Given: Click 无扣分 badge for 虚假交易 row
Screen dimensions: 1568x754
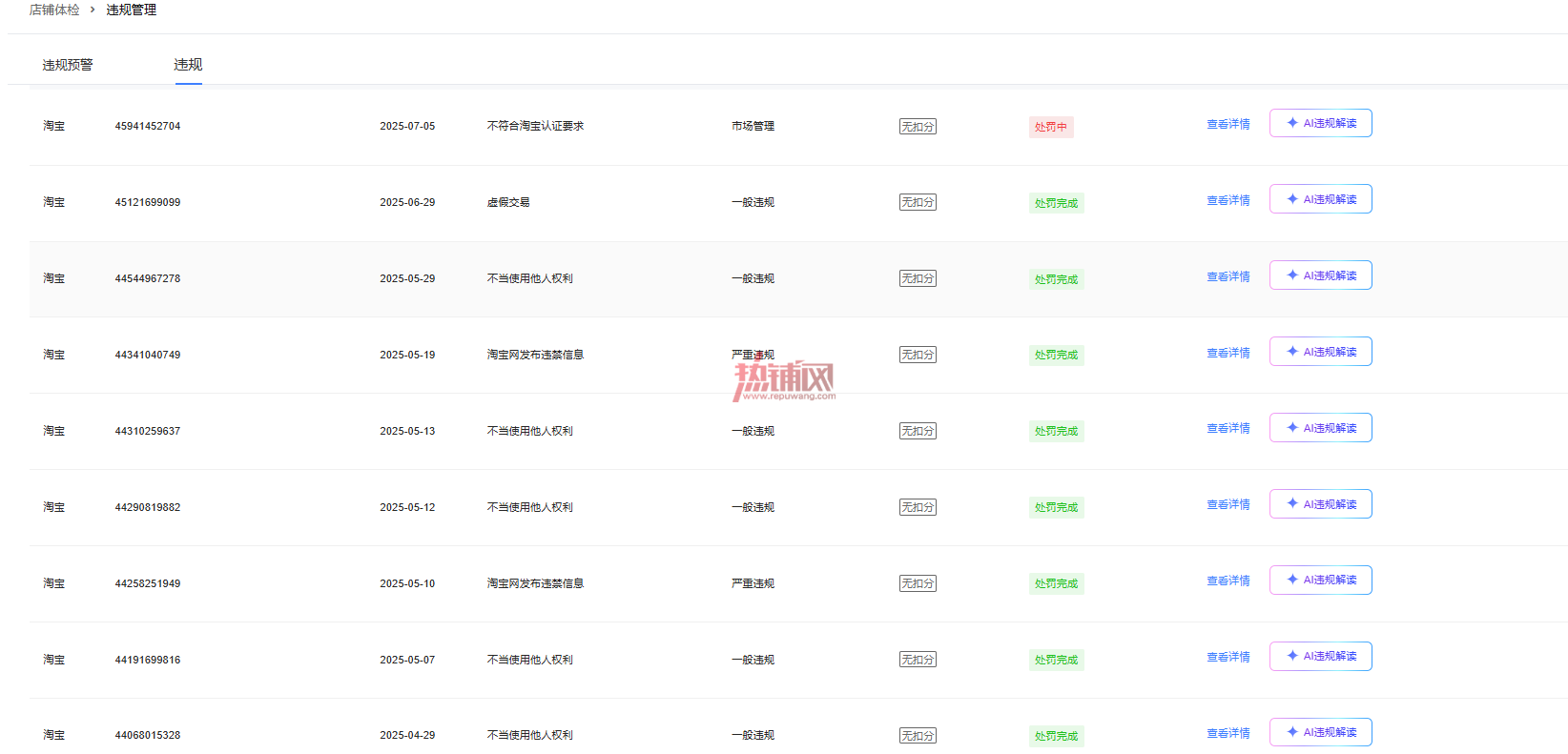Looking at the screenshot, I should [918, 202].
